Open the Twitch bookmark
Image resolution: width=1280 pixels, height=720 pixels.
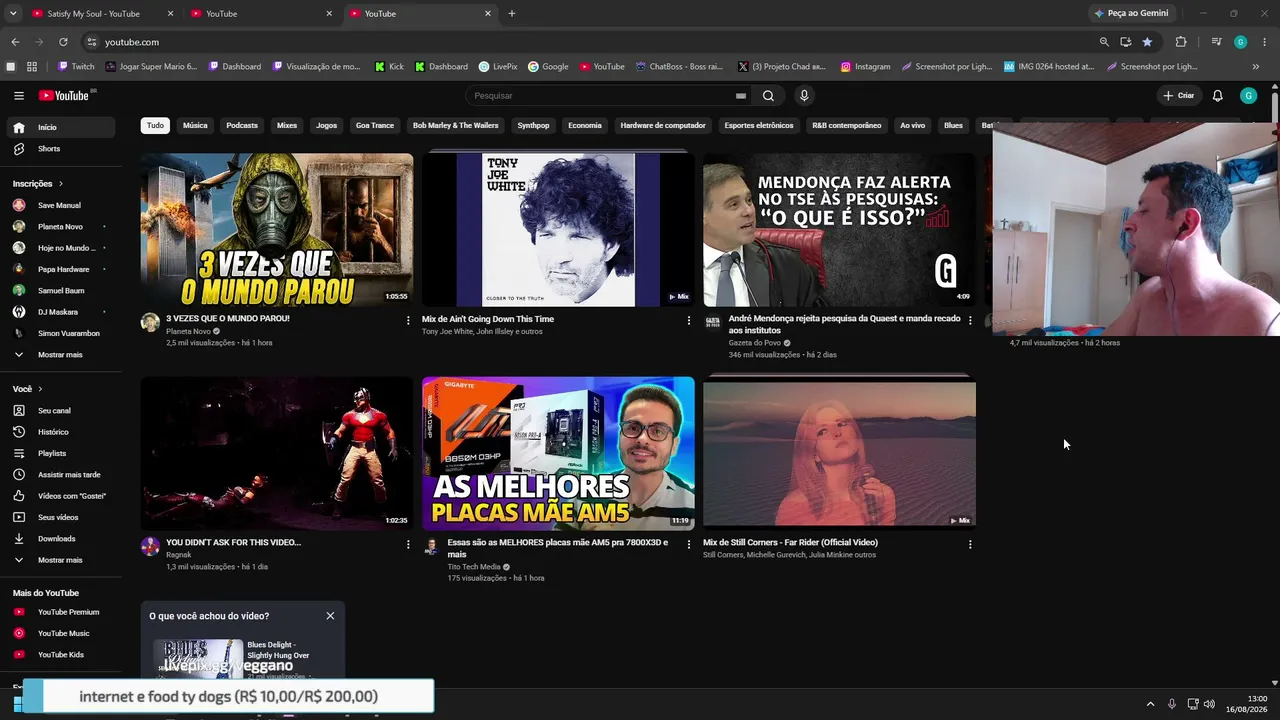76,67
